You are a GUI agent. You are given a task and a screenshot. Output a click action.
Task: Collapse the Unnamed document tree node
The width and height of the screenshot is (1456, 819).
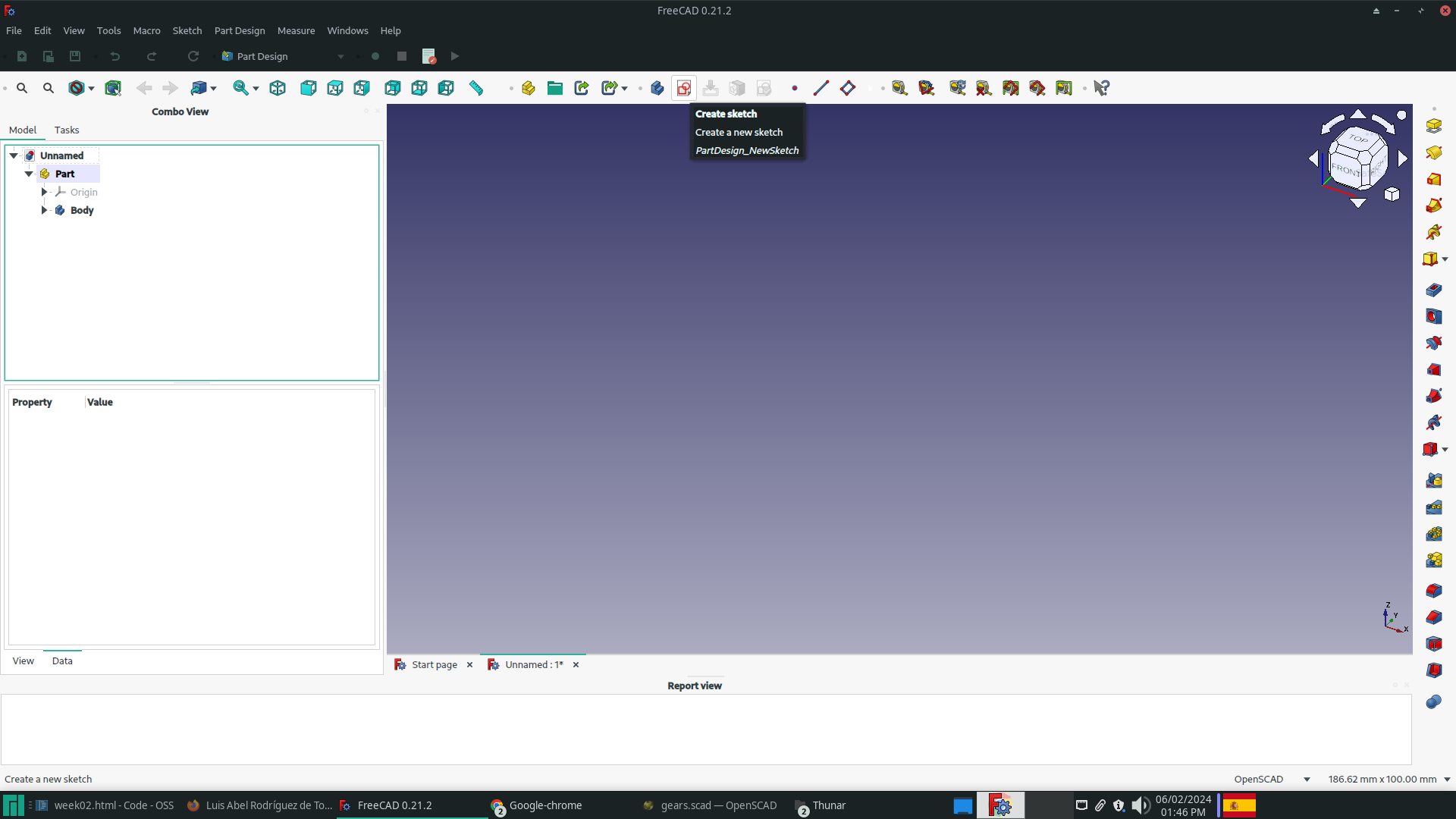tap(14, 155)
